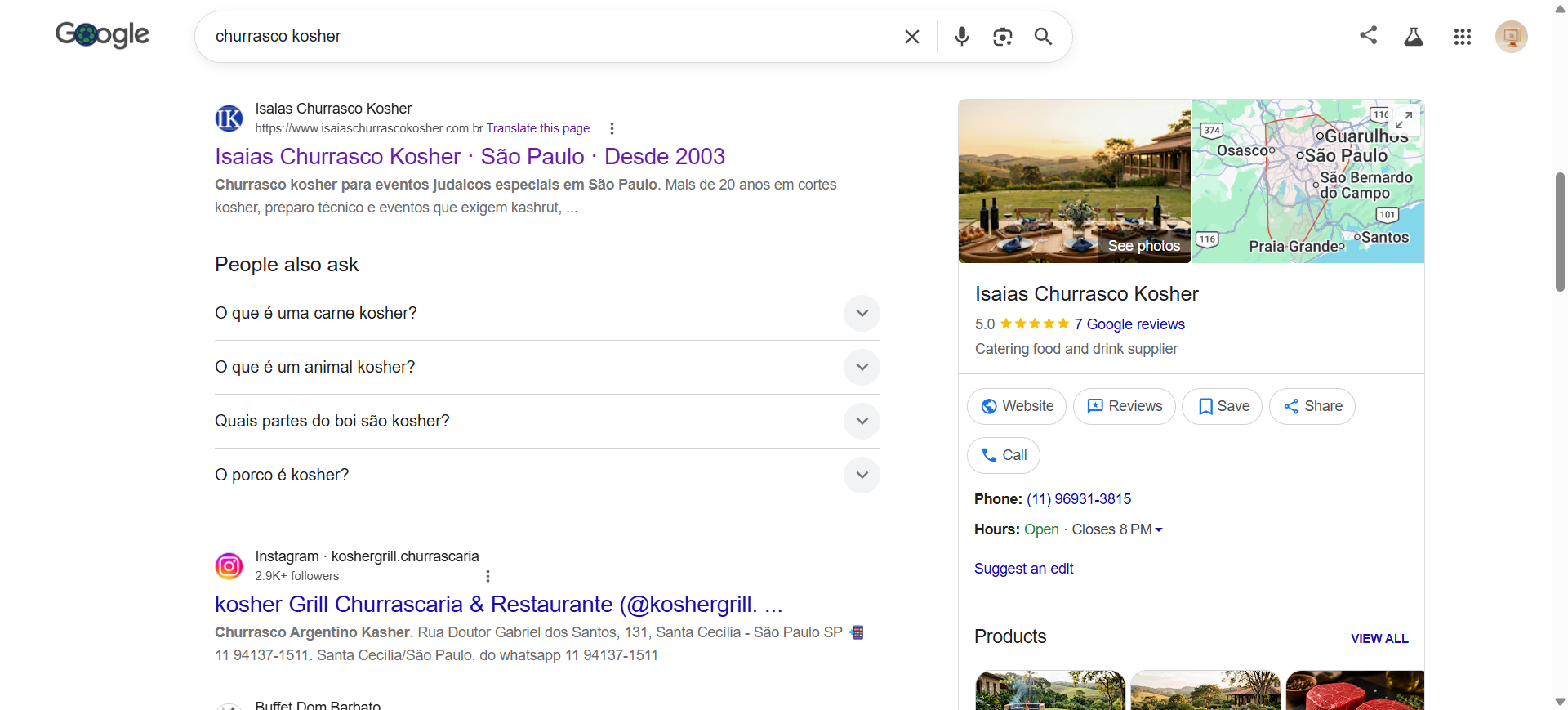Screen dimensions: 1568x710
Task: Click 'Suggest an edit' link
Action: coord(1023,569)
